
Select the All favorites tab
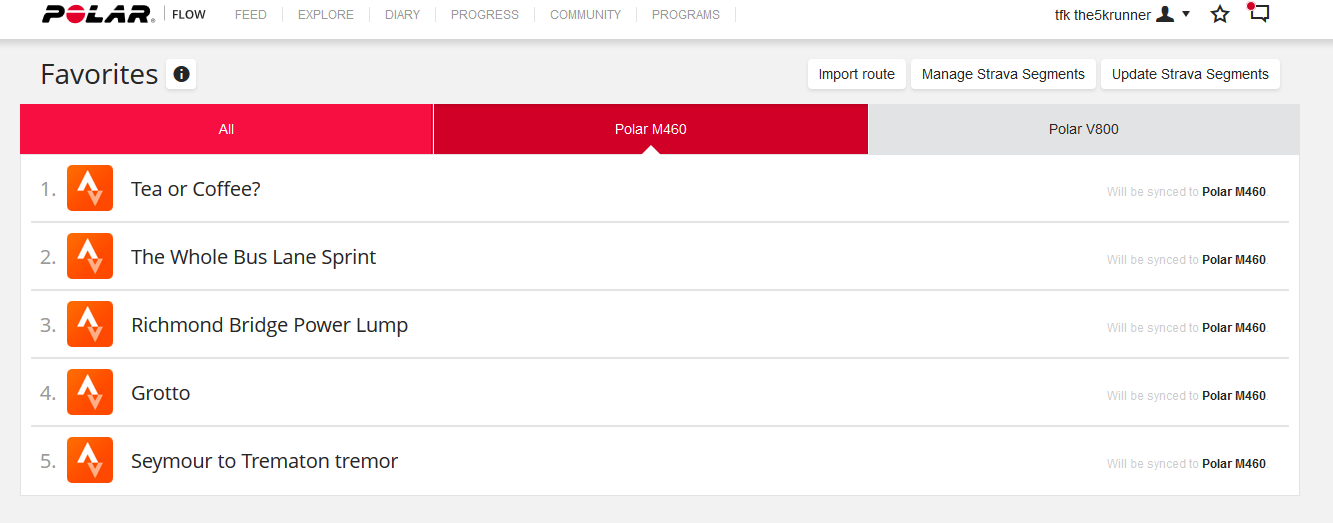[226, 129]
